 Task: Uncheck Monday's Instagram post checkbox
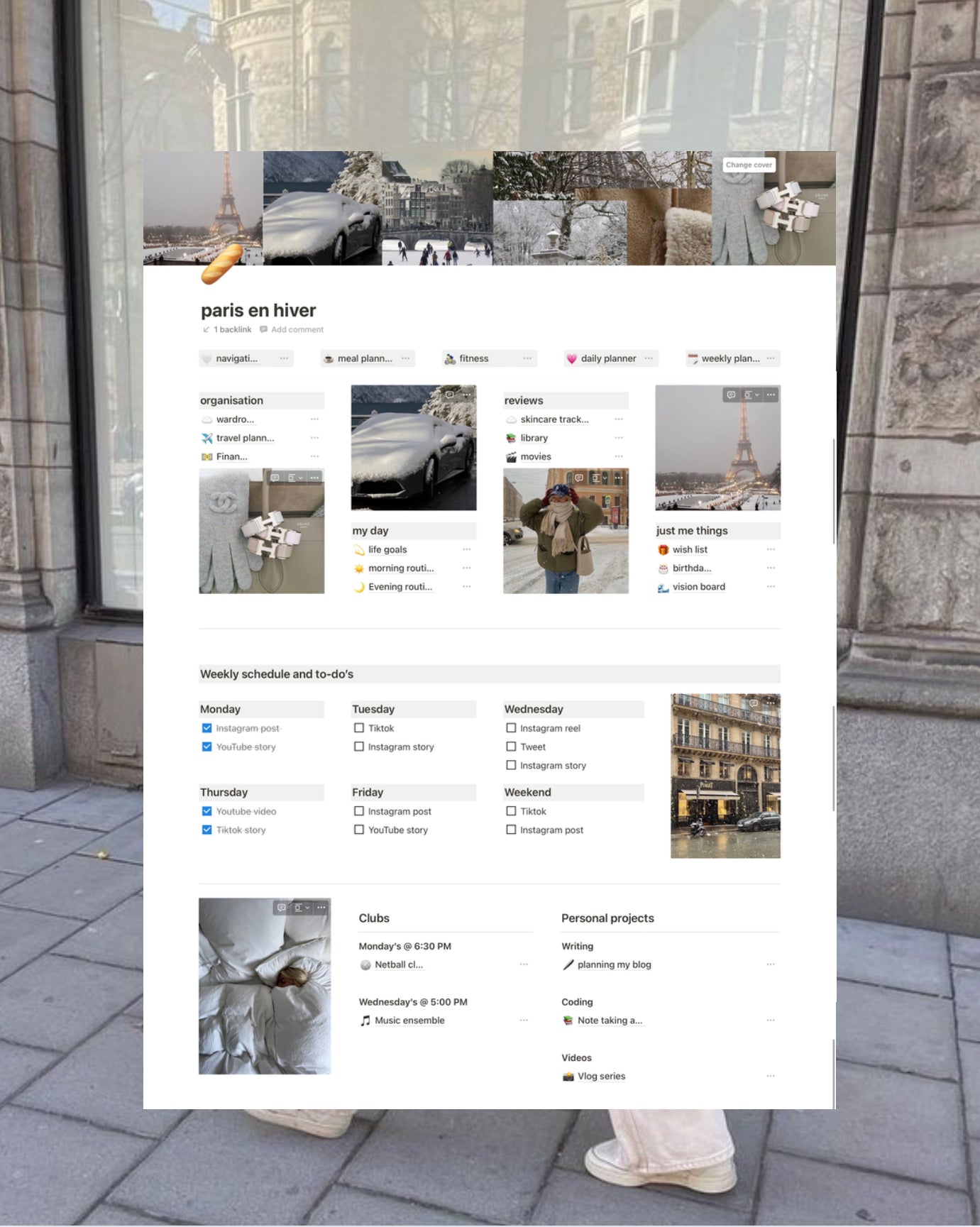[207, 728]
